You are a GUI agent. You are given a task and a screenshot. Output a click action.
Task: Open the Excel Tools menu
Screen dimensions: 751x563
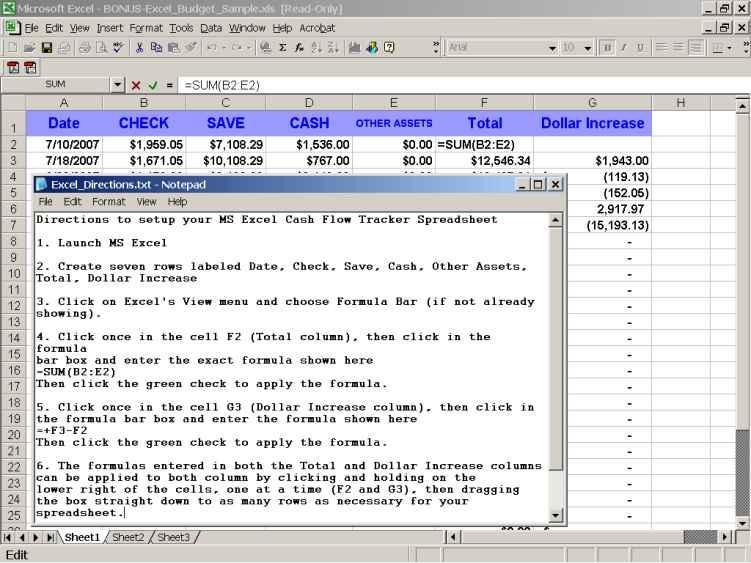coord(181,28)
